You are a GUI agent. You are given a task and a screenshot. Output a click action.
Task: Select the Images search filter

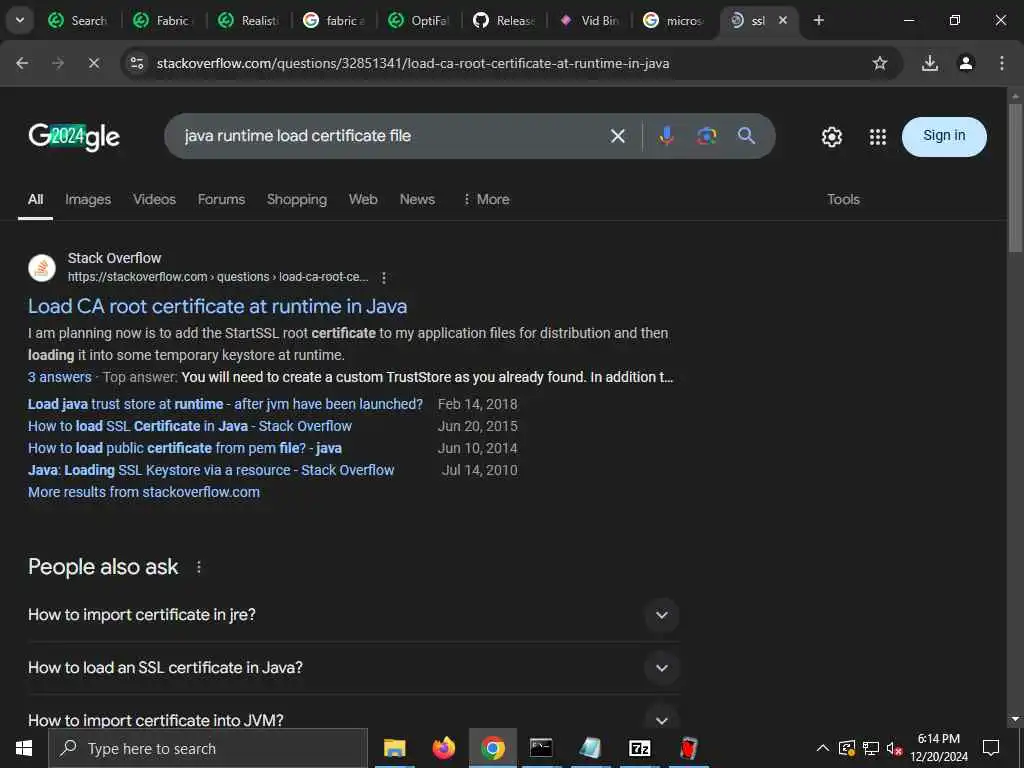[88, 200]
